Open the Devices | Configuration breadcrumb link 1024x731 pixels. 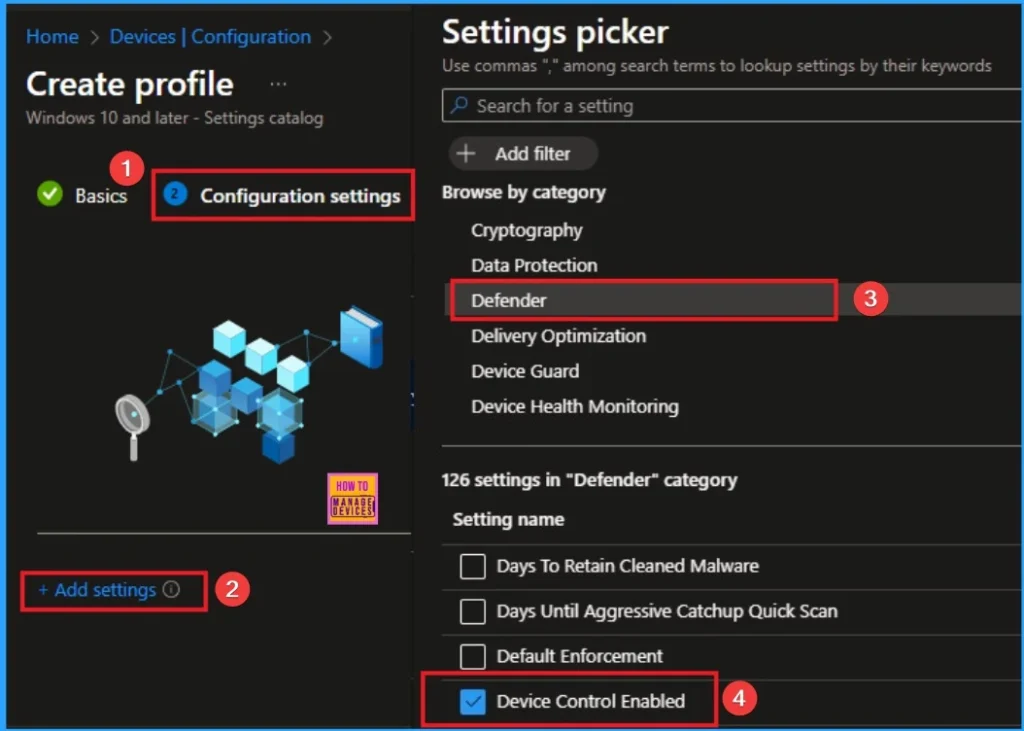pos(210,36)
